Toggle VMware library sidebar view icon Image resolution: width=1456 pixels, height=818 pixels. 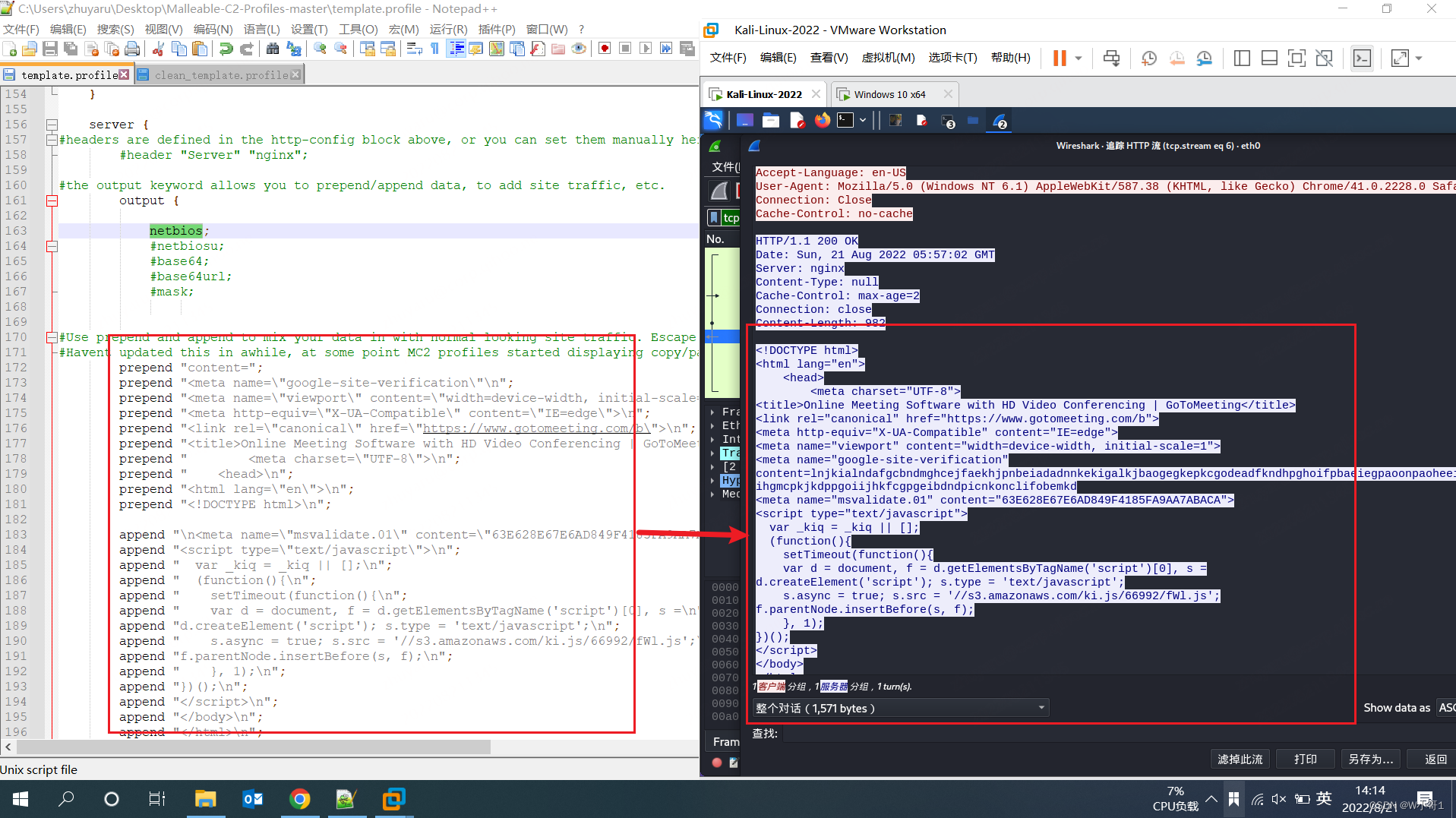[x=1242, y=58]
